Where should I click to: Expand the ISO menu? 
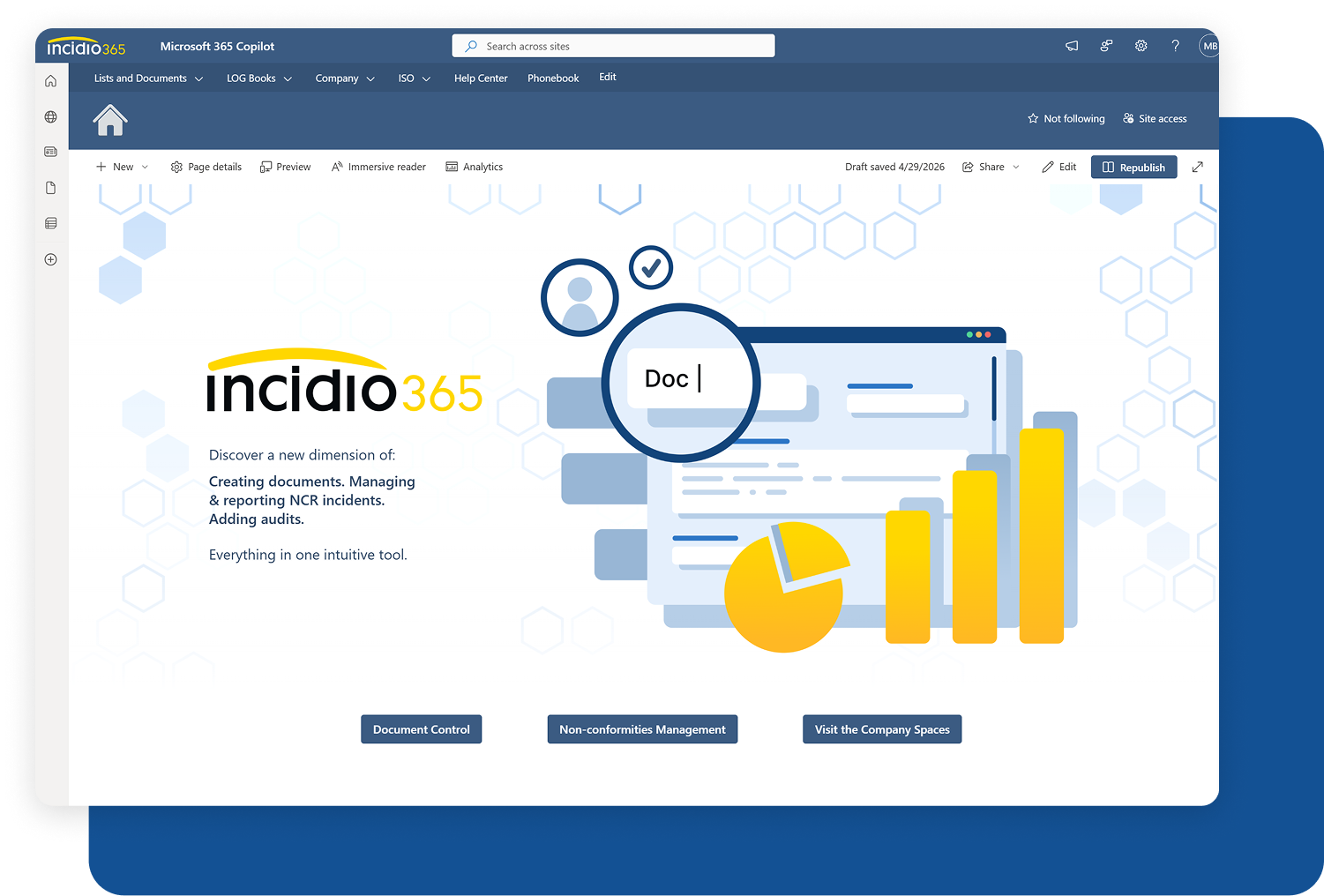[x=414, y=78]
